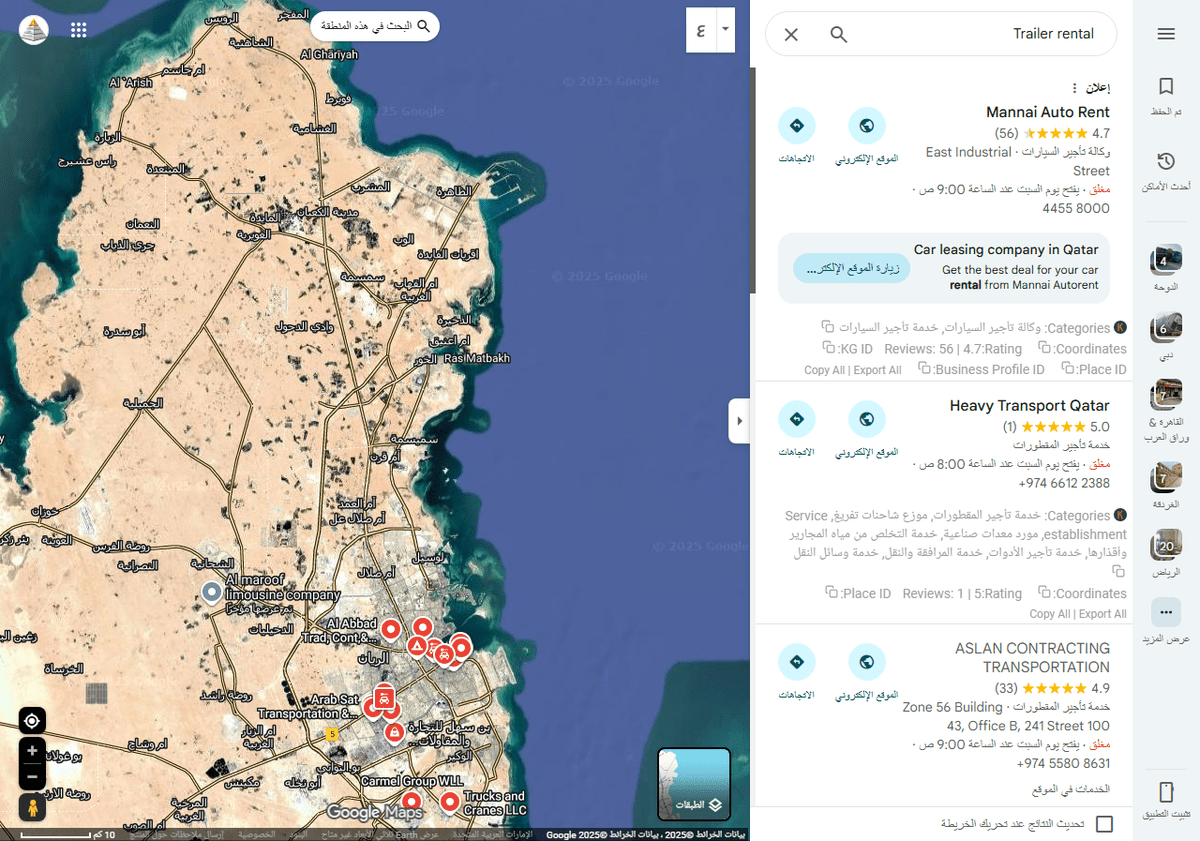Open the Mannai Auto Rent result title

(x=1047, y=112)
